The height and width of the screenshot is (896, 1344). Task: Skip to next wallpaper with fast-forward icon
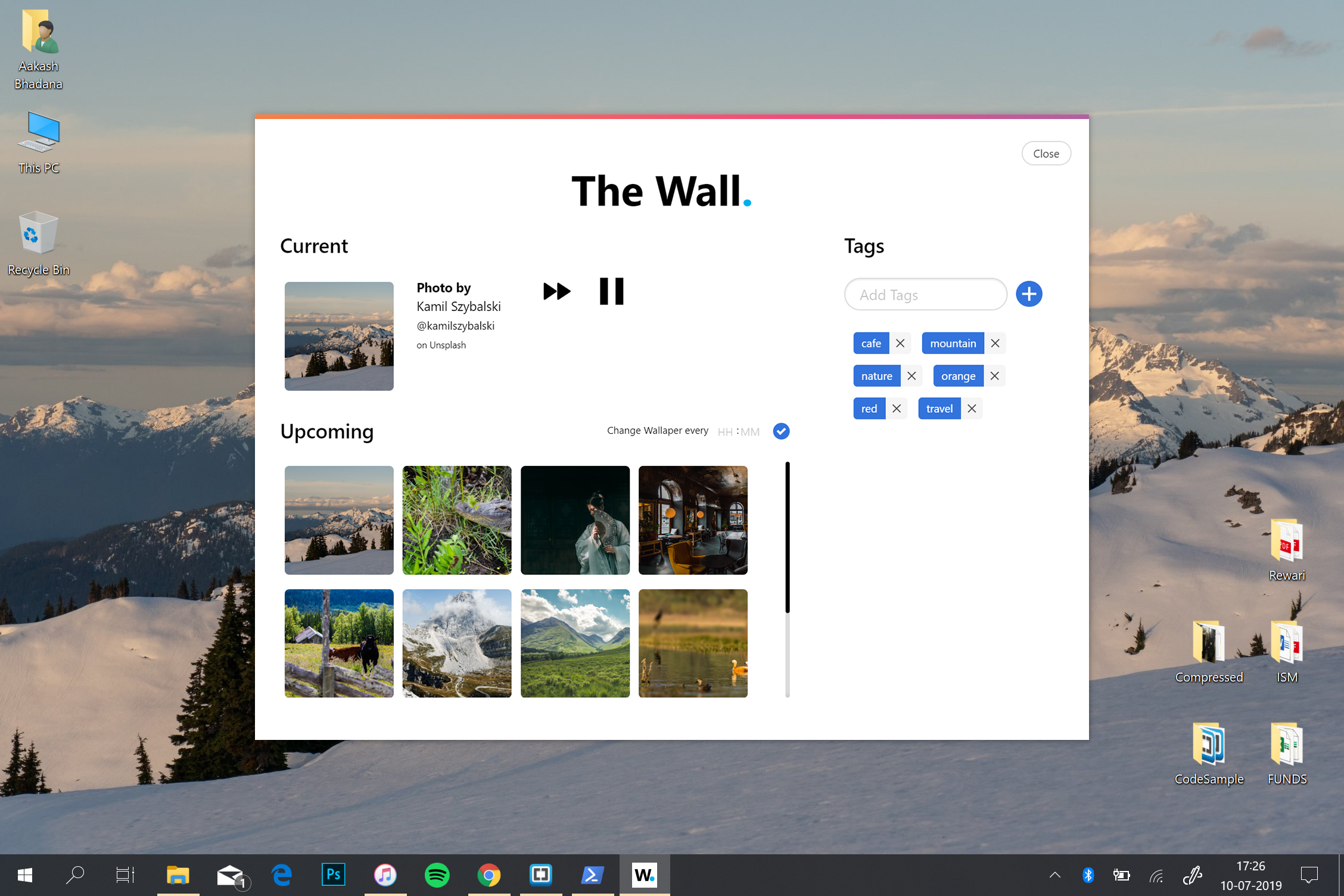(556, 291)
